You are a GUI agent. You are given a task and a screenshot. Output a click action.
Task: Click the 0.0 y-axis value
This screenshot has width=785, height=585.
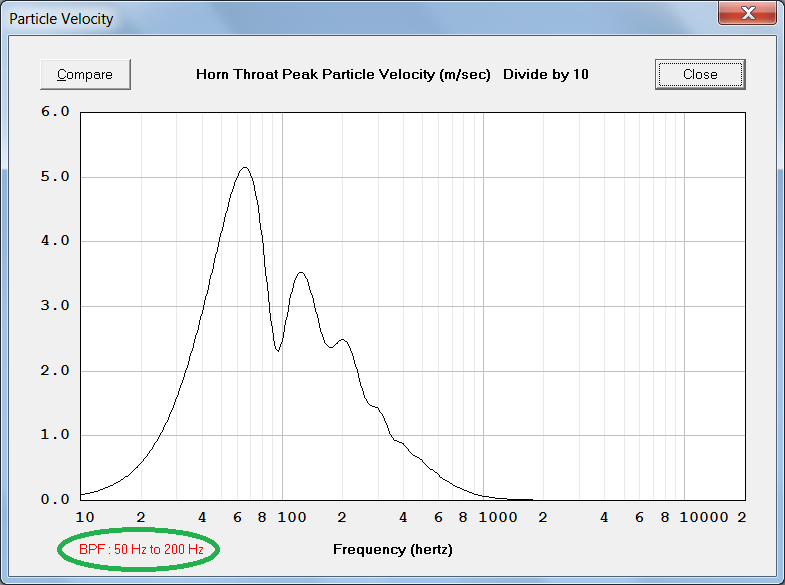coord(55,499)
